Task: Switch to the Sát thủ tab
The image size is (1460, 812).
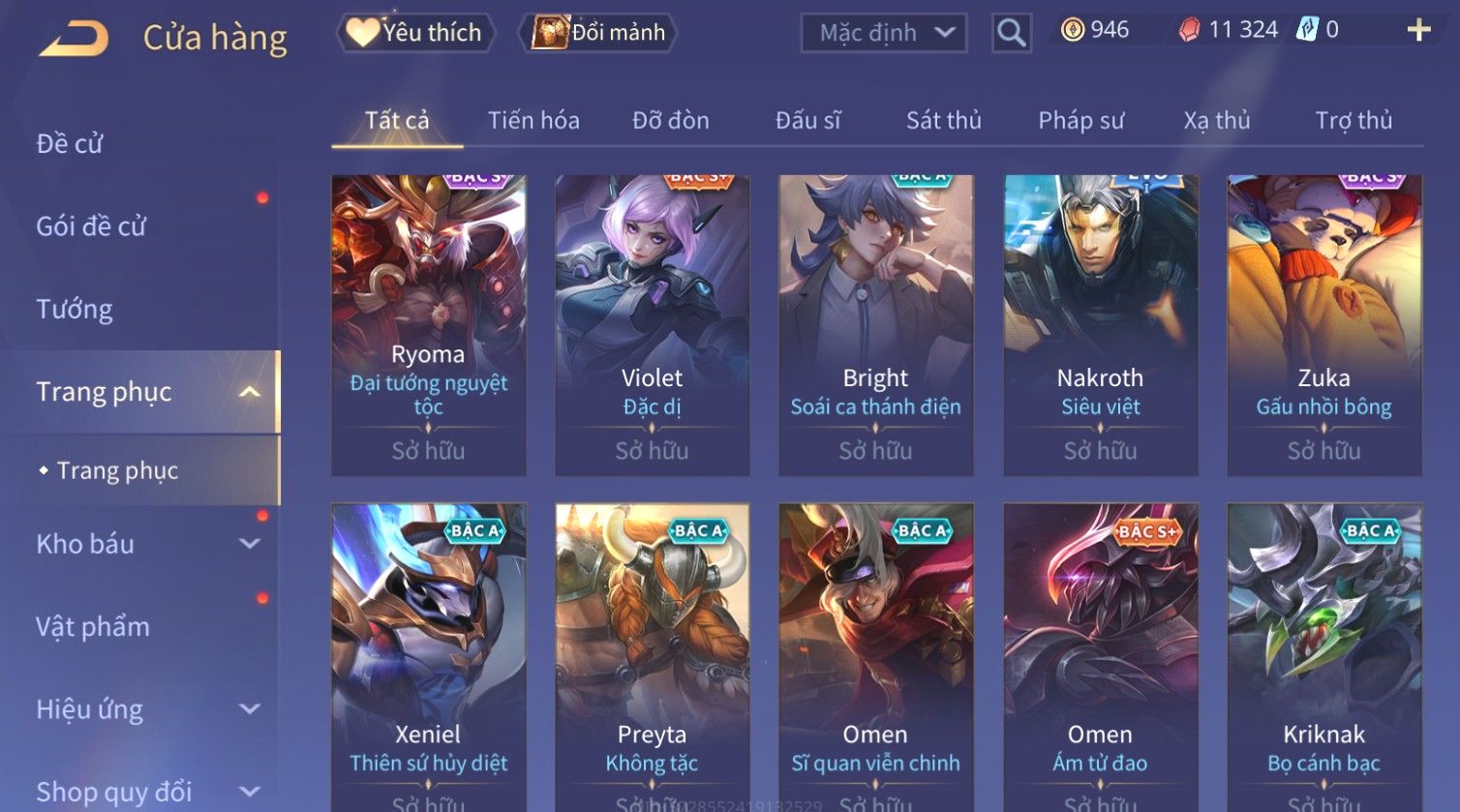Action: coord(944,120)
